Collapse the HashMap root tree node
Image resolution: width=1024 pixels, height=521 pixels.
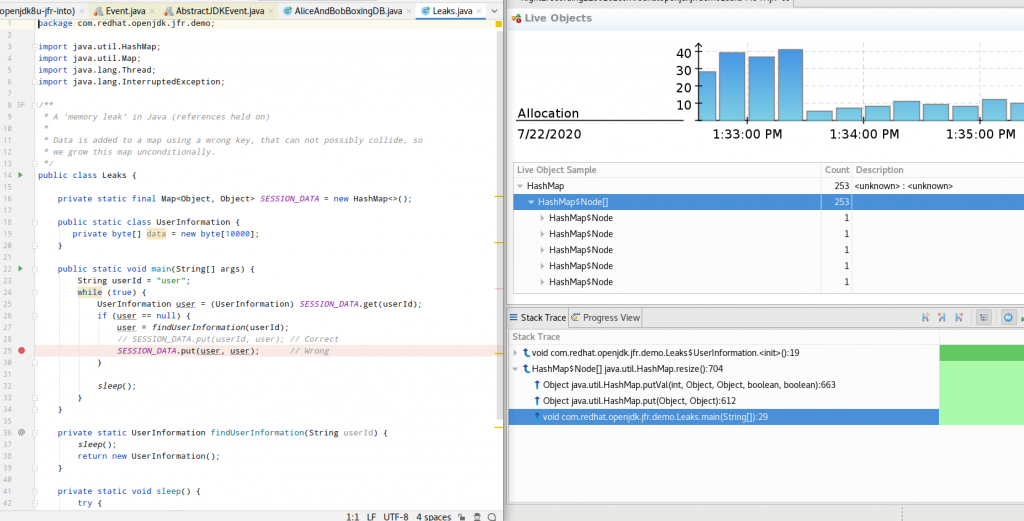(520, 186)
